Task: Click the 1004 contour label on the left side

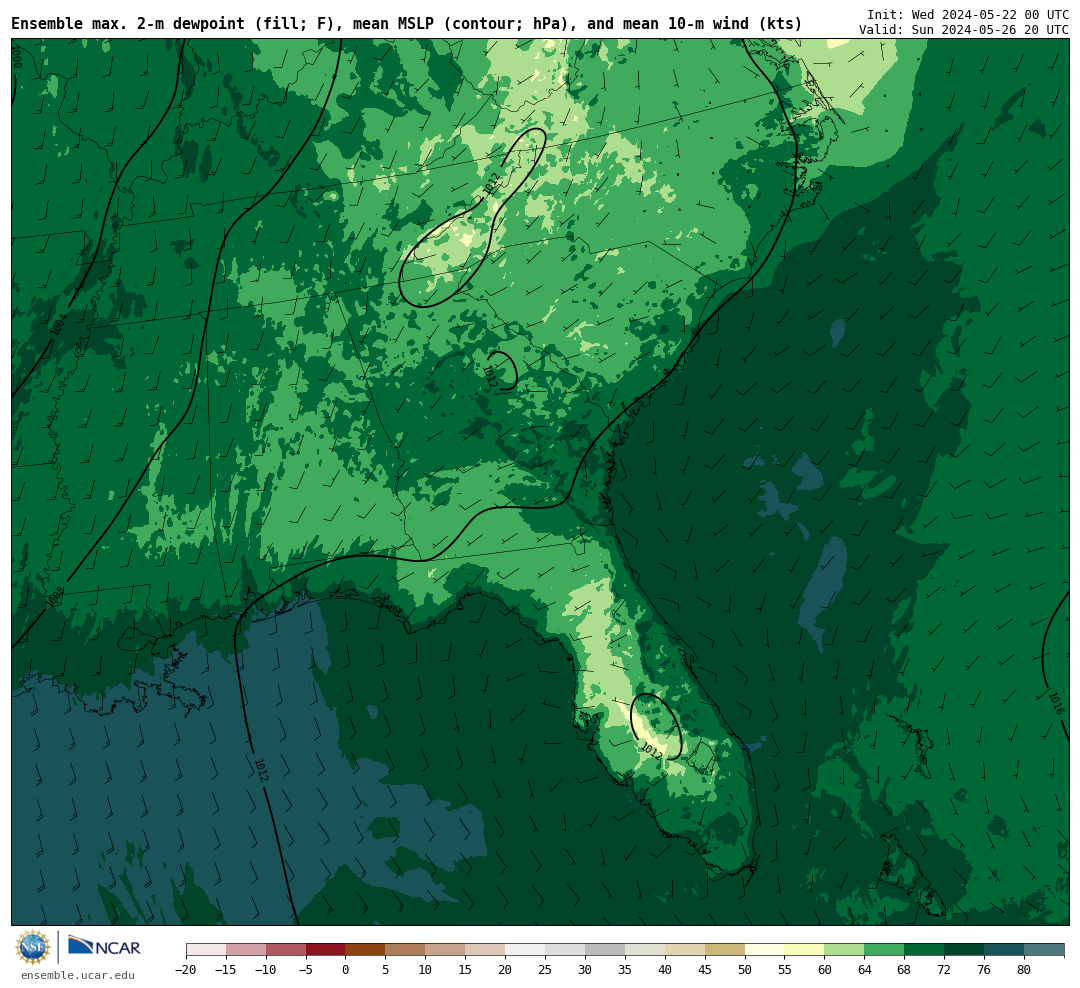Action: pos(59,324)
